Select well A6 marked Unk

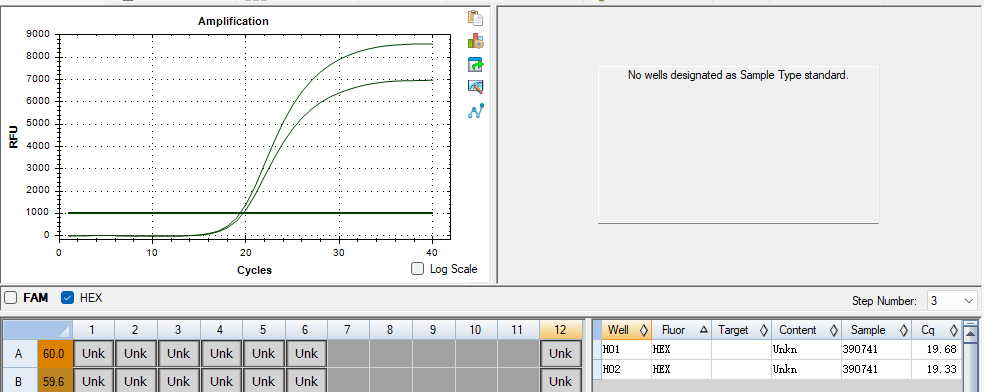306,354
